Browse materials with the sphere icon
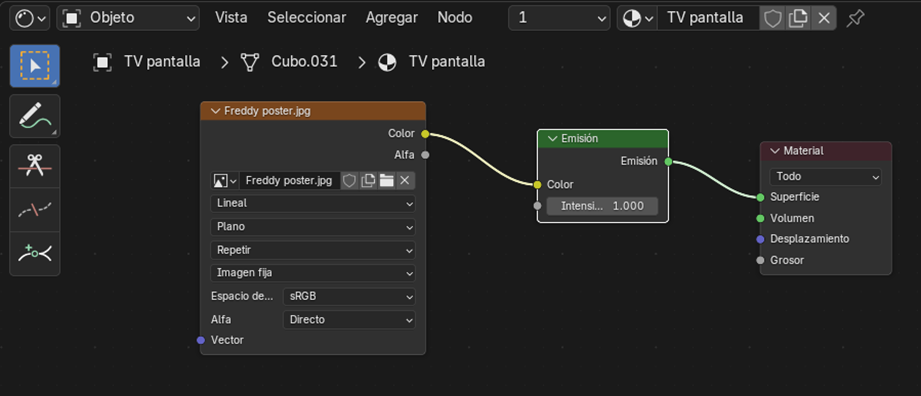 637,18
